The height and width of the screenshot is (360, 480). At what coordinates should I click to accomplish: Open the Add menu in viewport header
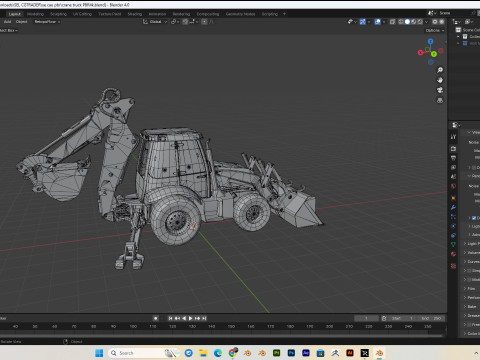point(7,22)
